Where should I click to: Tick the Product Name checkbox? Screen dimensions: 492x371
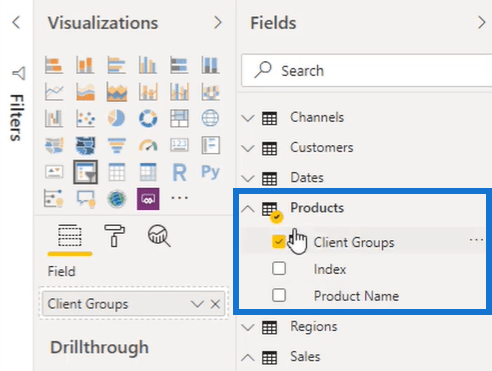(279, 295)
